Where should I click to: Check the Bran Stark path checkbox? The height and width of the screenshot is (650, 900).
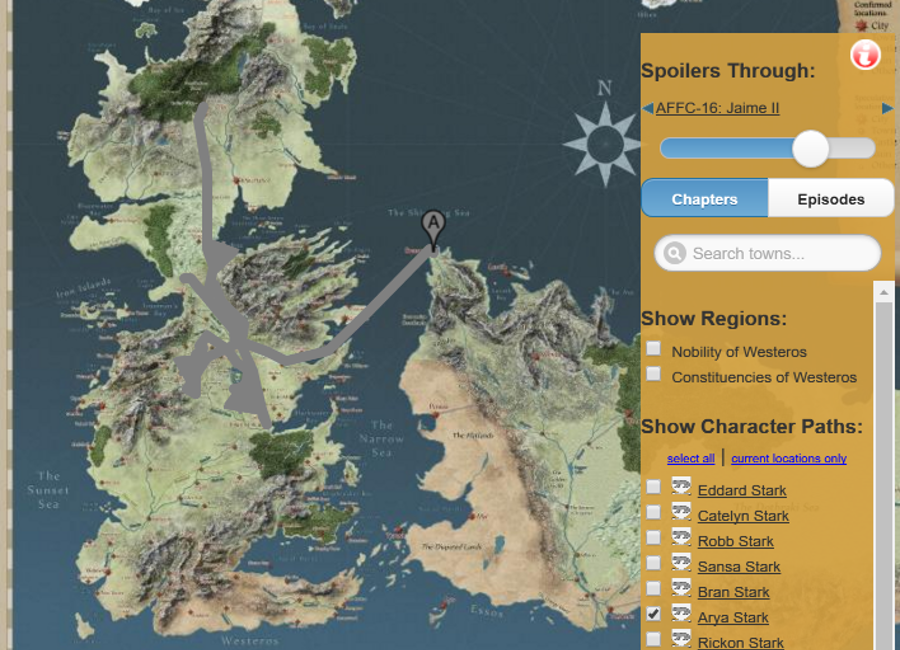pos(653,589)
